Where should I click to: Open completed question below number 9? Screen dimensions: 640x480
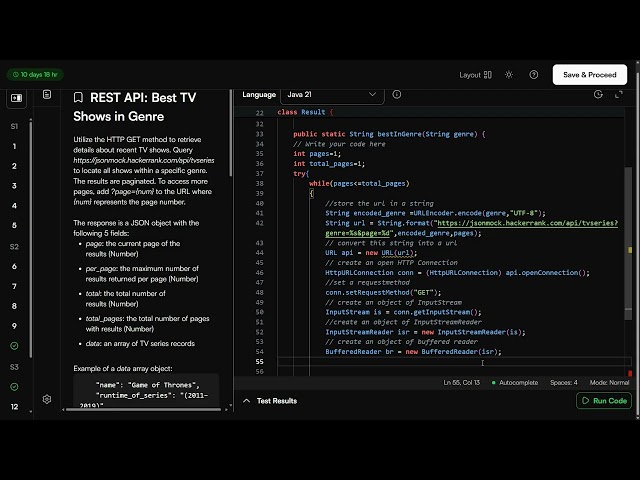coord(14,346)
